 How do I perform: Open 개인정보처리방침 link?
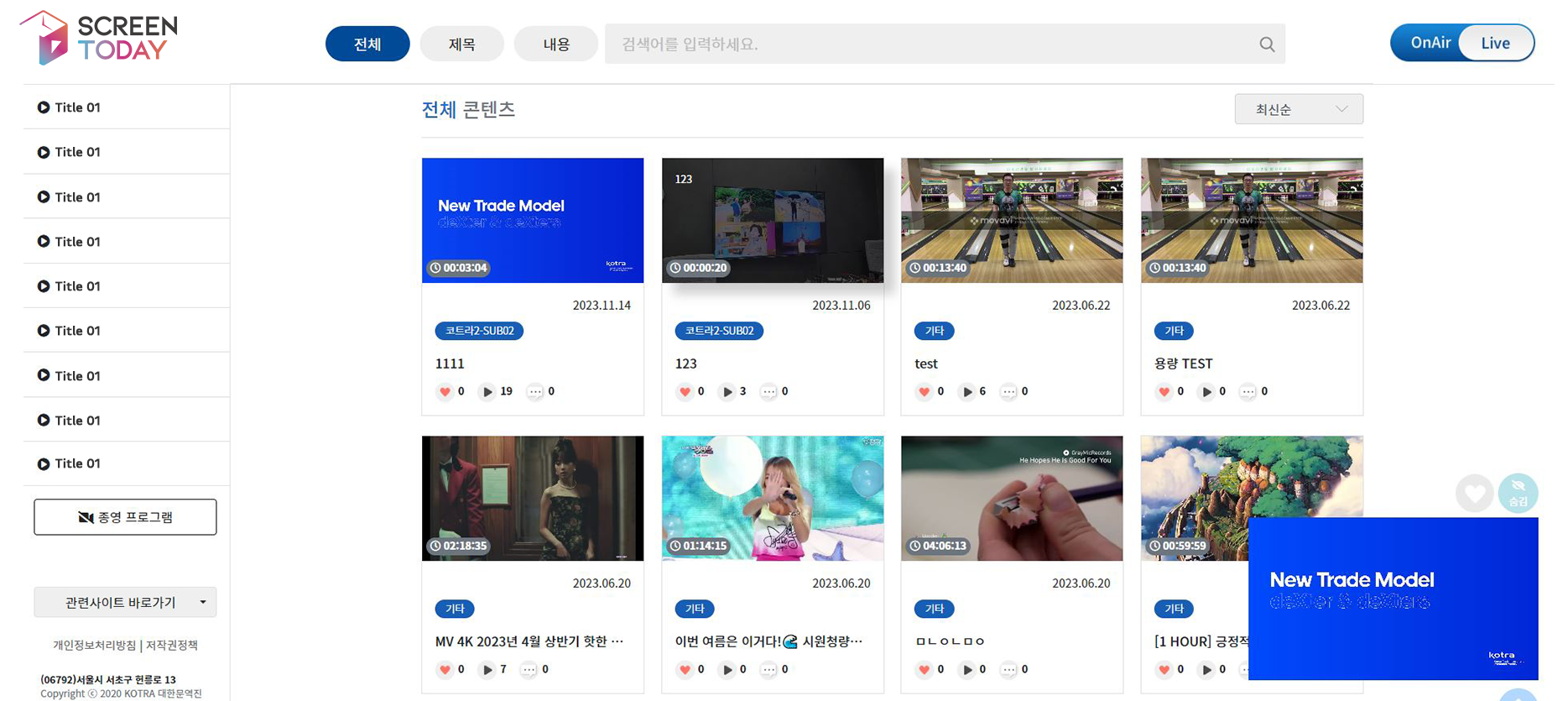(95, 646)
